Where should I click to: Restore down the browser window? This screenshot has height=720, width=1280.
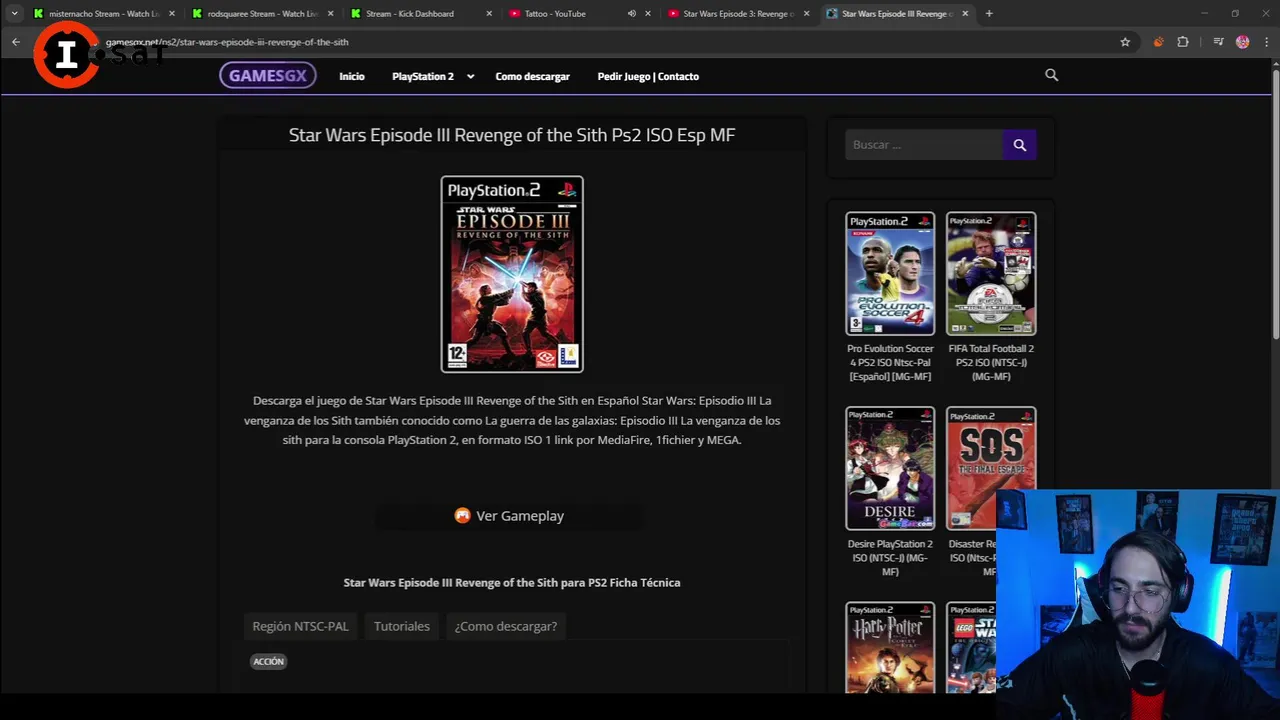pyautogui.click(x=1235, y=13)
